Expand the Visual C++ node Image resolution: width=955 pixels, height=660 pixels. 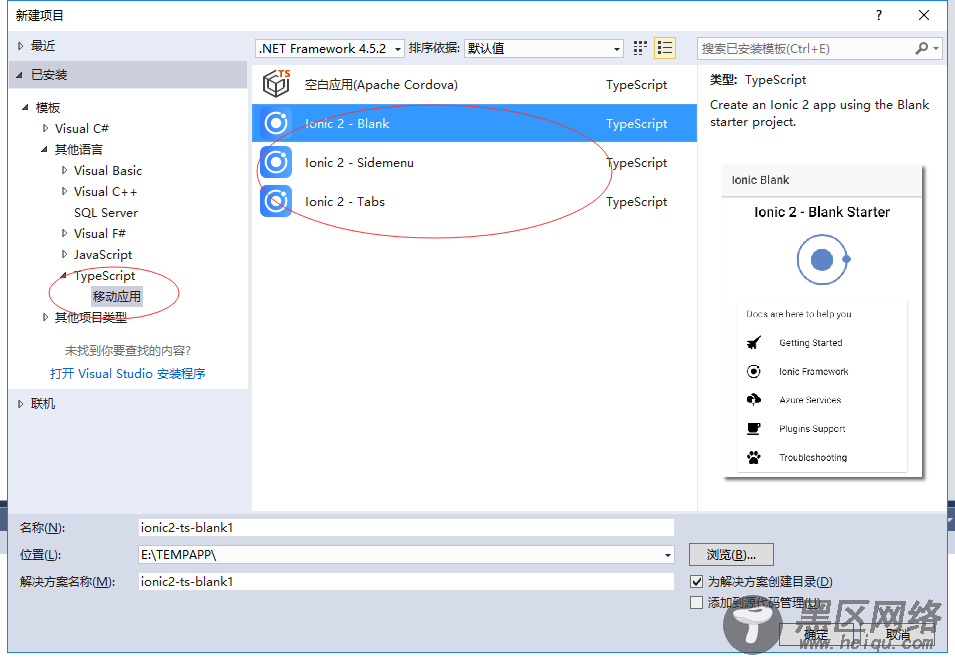pos(64,191)
